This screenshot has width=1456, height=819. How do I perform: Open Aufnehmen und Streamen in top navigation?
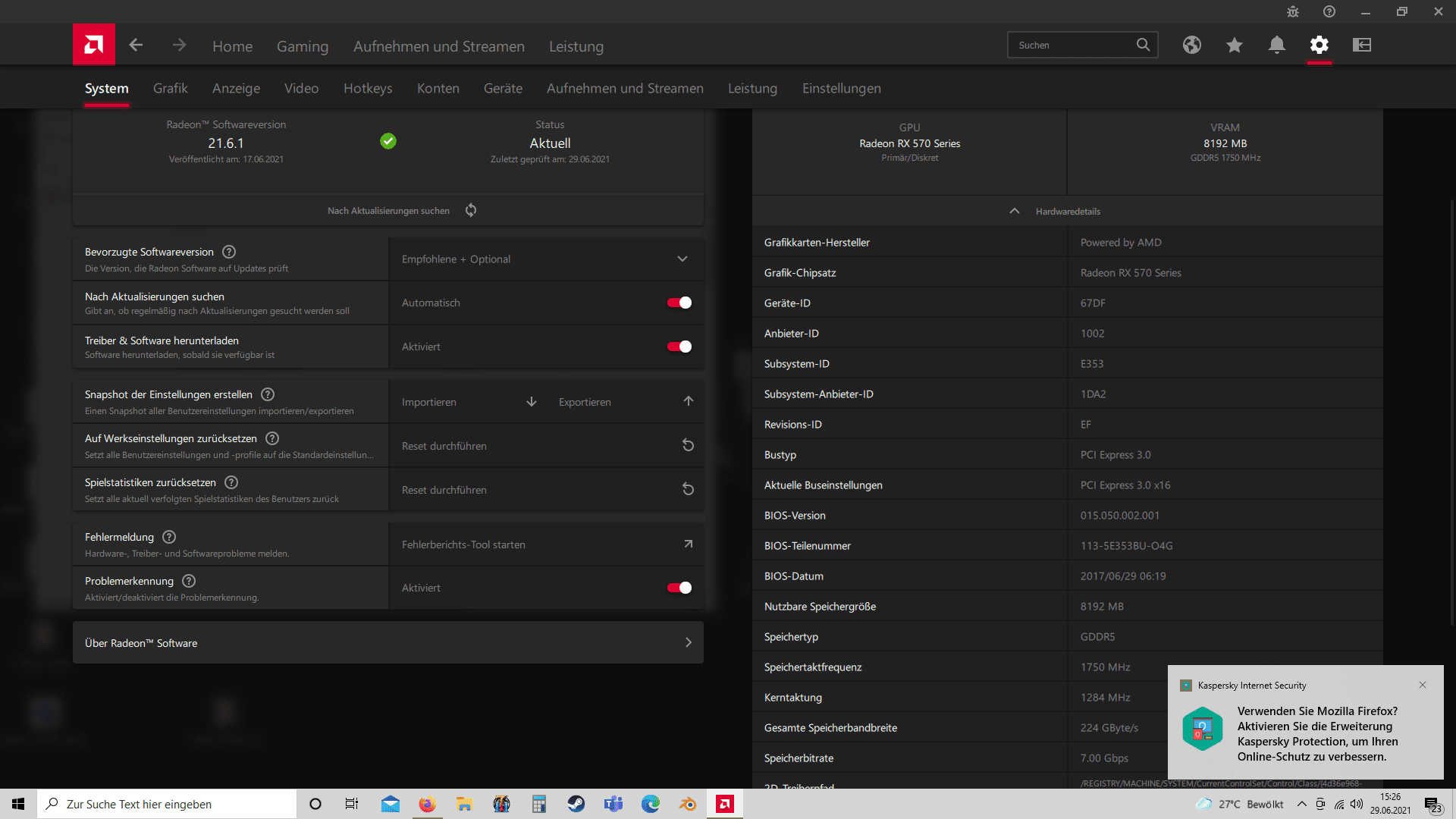(439, 46)
